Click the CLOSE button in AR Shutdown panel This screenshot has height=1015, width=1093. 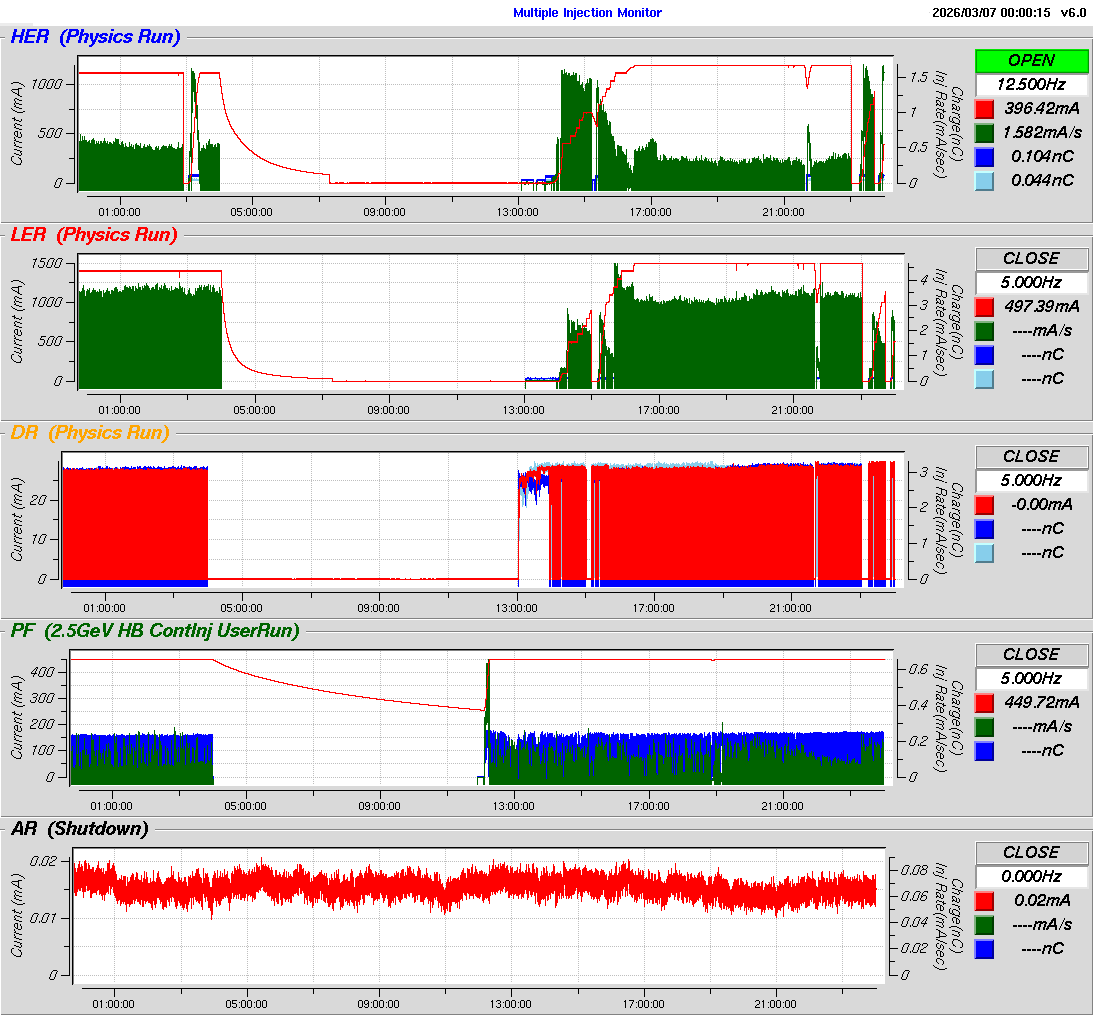[1031, 852]
